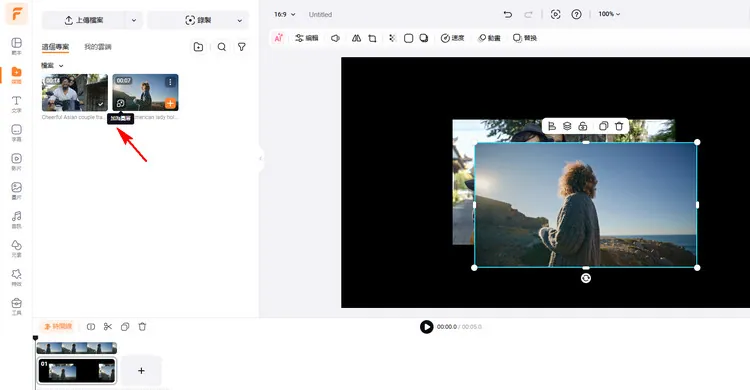Image resolution: width=750 pixels, height=390 pixels.
Task: Add 00:07 clip with orange plus button
Action: pyautogui.click(x=170, y=103)
